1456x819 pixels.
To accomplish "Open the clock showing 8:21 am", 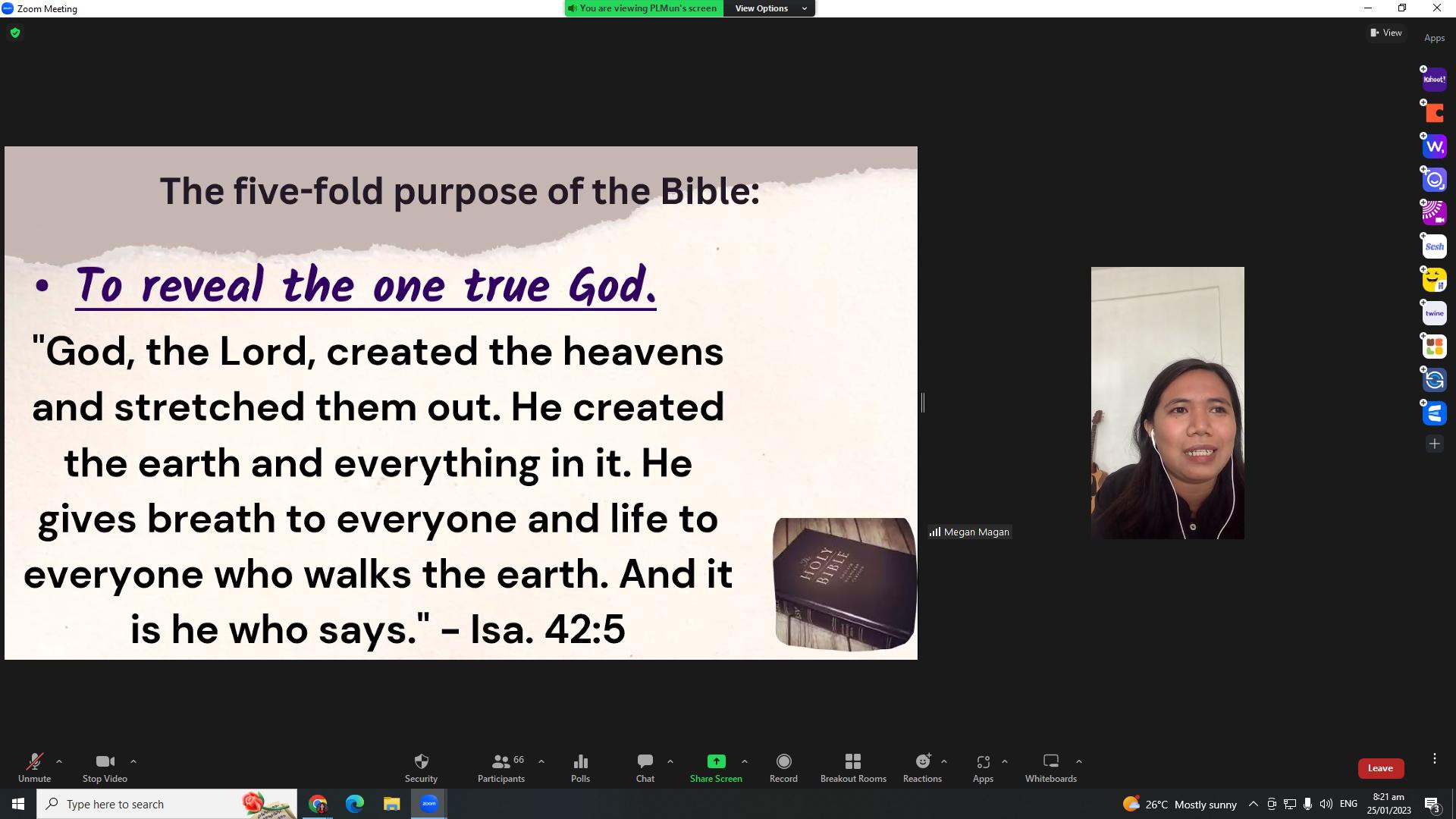I will tap(1389, 804).
